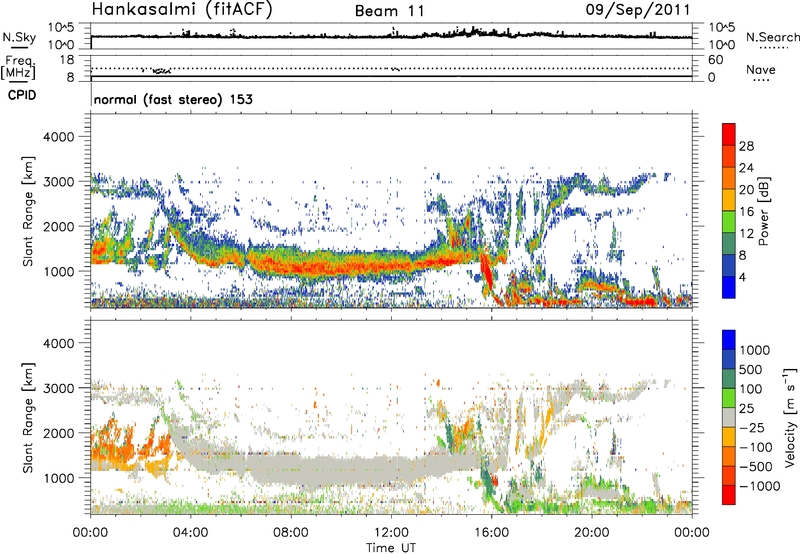Click the 04:00 time tick label
Viewport: 800px width, 554px height.
point(190,533)
